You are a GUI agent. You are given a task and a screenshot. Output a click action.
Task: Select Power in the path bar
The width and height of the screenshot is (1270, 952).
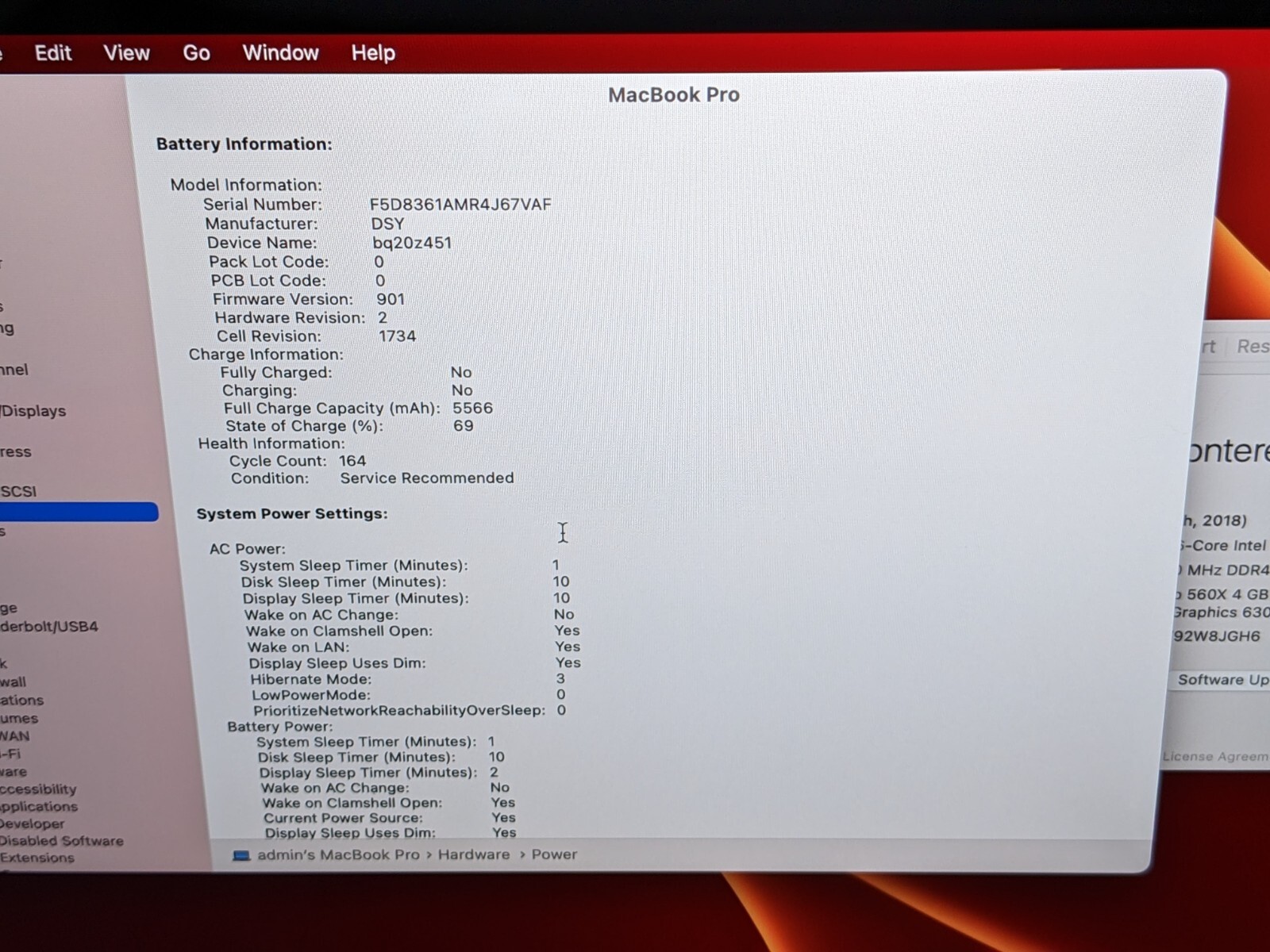click(554, 854)
